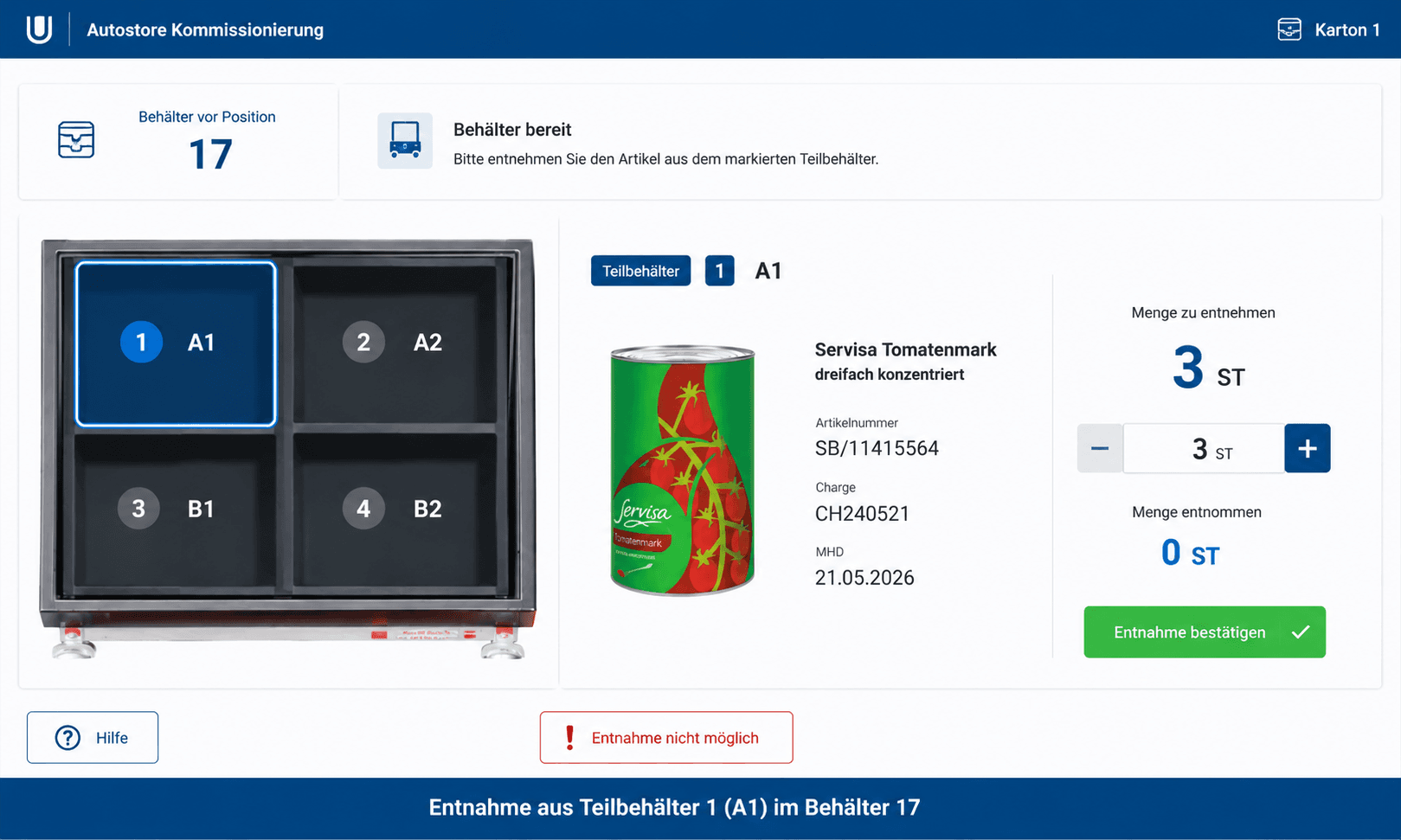
Task: Click the number 2 circle badge
Action: point(363,342)
